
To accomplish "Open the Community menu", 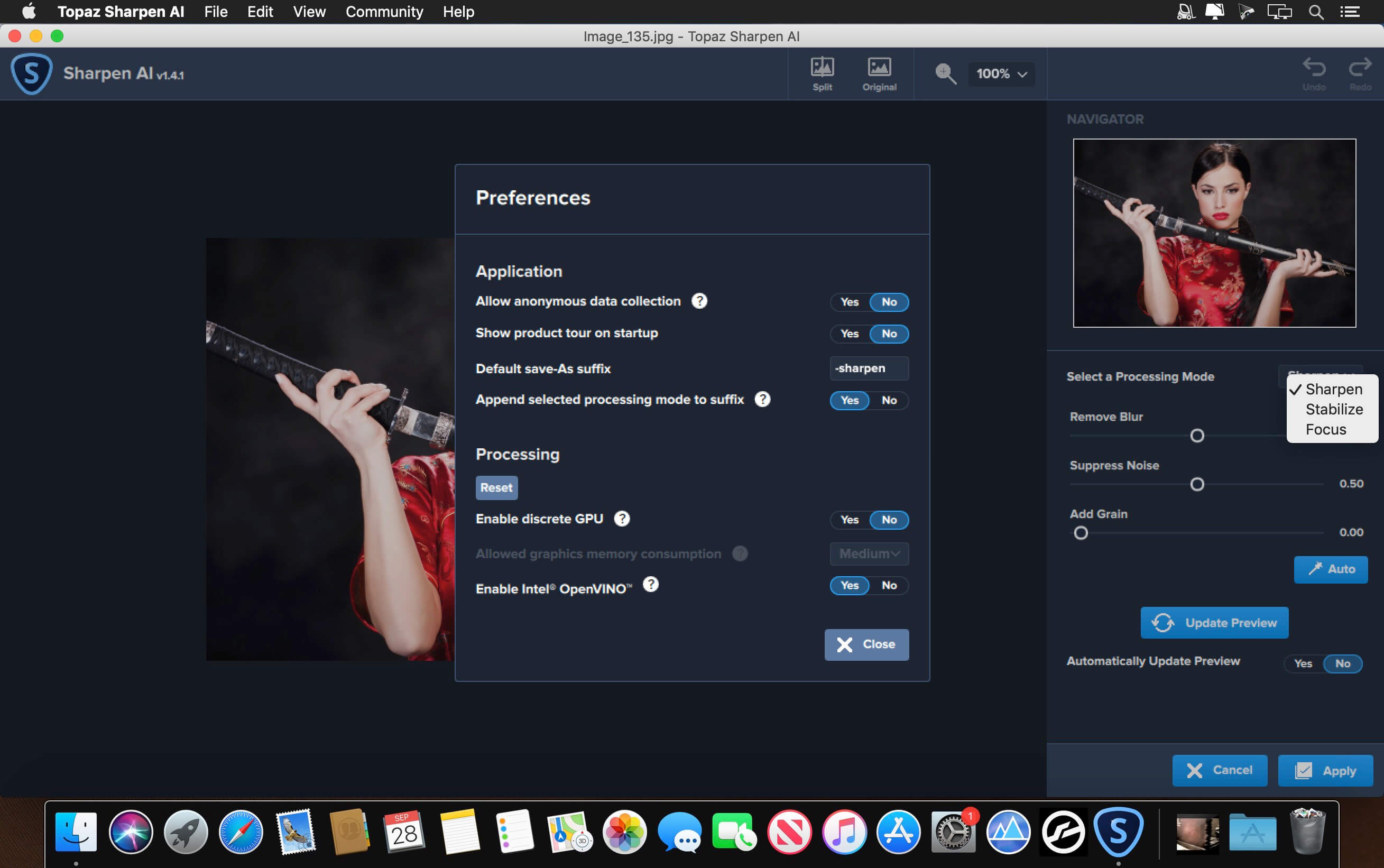I will pos(384,12).
